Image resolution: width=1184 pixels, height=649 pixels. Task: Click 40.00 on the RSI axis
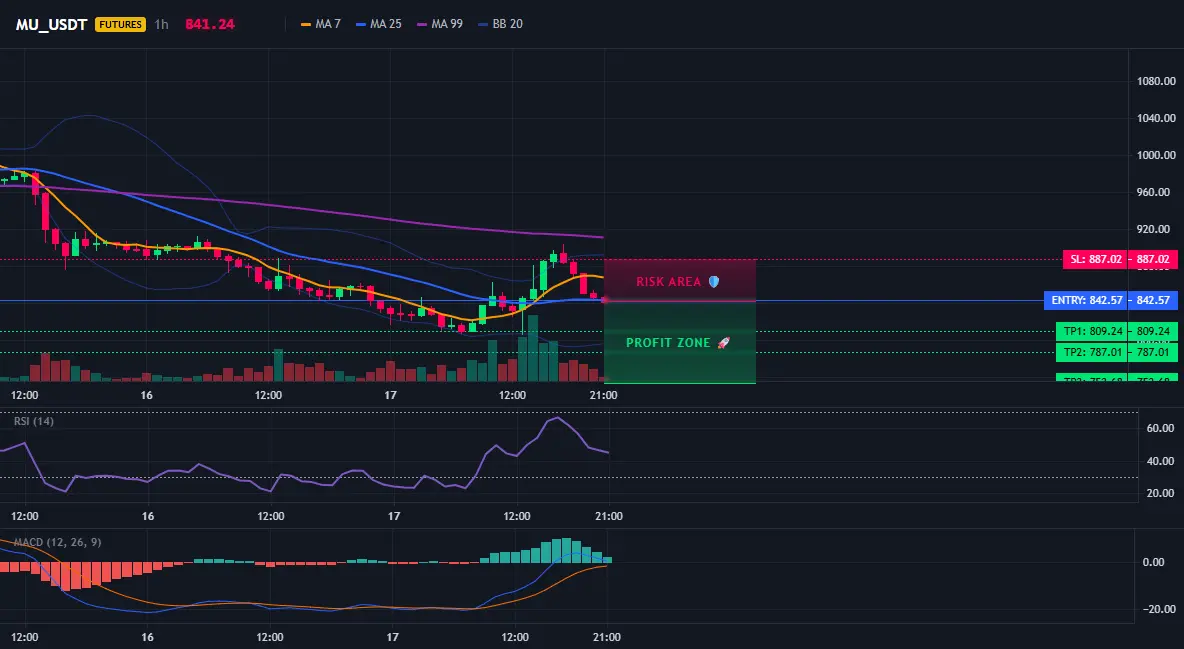point(1161,461)
